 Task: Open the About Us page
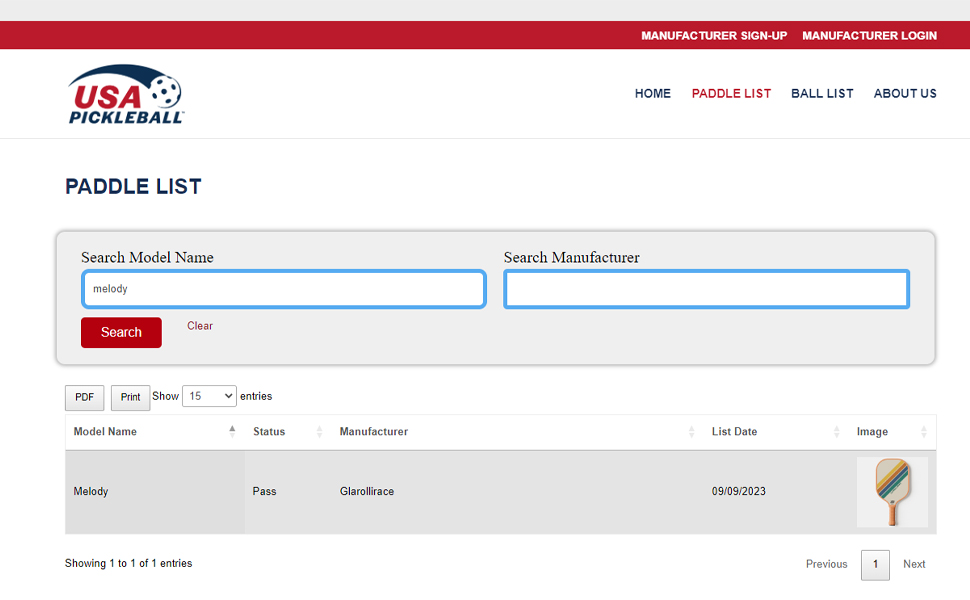(905, 93)
